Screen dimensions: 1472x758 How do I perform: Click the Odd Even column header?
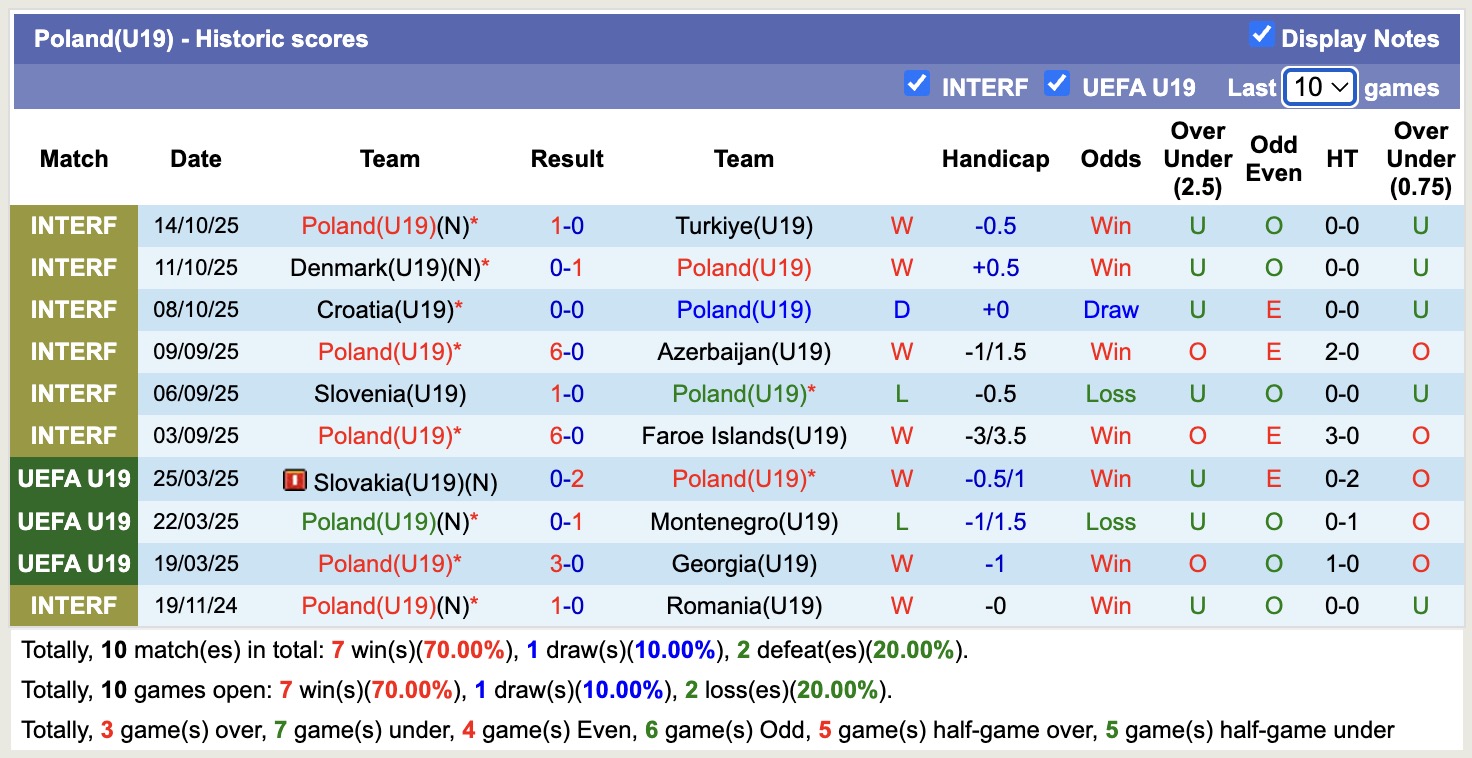pyautogui.click(x=1273, y=159)
